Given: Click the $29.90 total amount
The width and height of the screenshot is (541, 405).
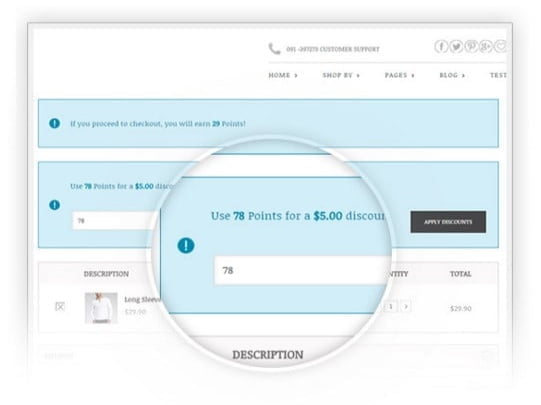Looking at the screenshot, I should pyautogui.click(x=461, y=308).
